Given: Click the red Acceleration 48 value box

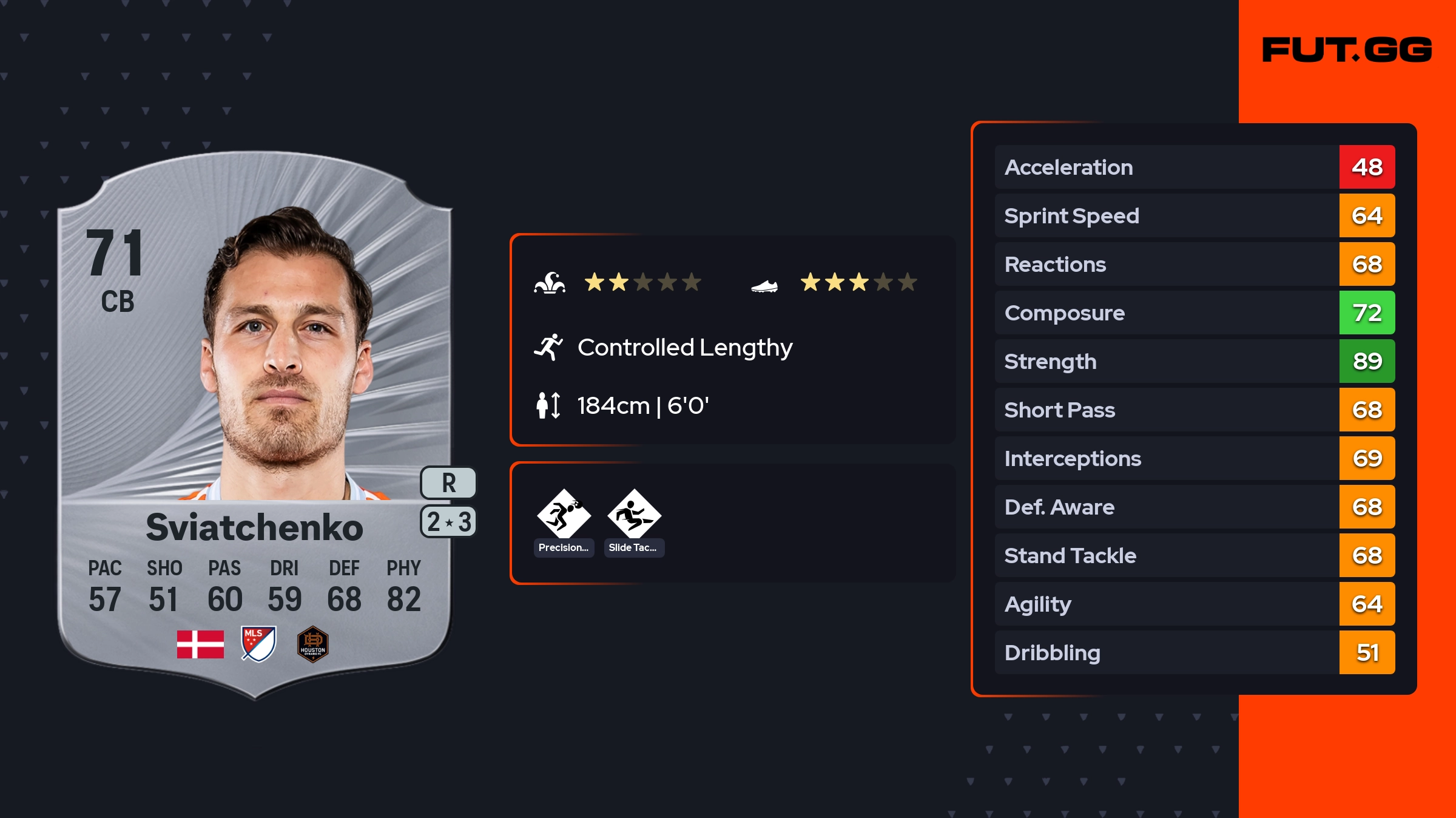Looking at the screenshot, I should (x=1367, y=167).
